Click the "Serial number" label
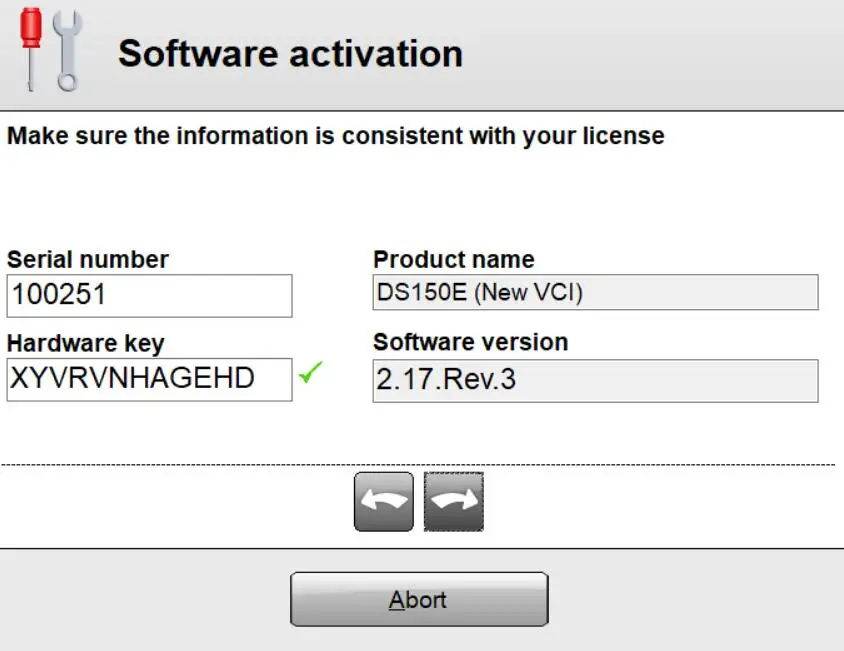 point(88,260)
